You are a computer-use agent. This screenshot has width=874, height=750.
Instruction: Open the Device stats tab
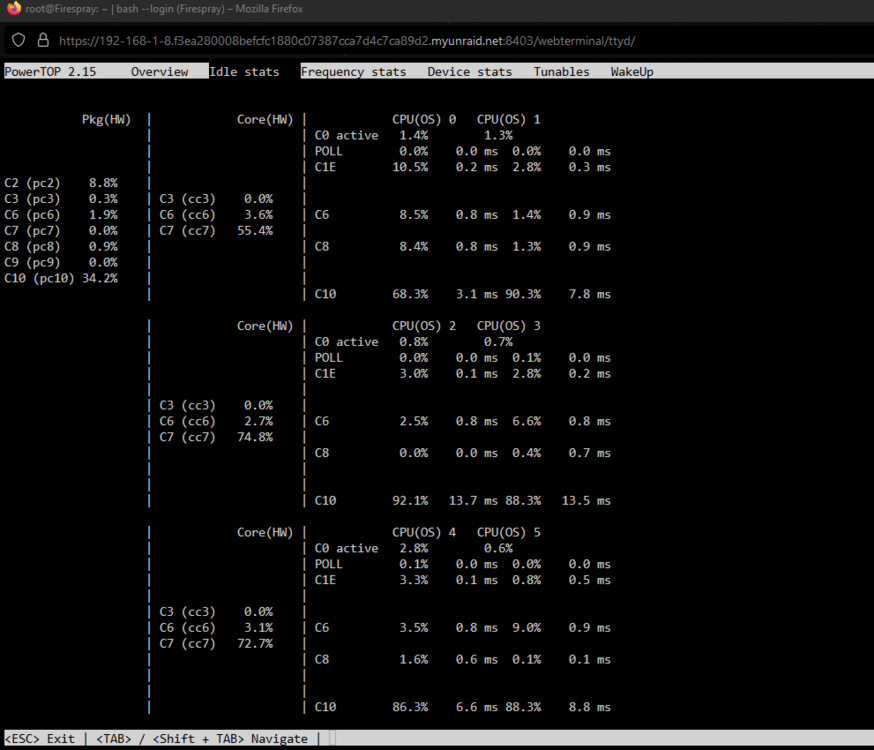pos(469,71)
